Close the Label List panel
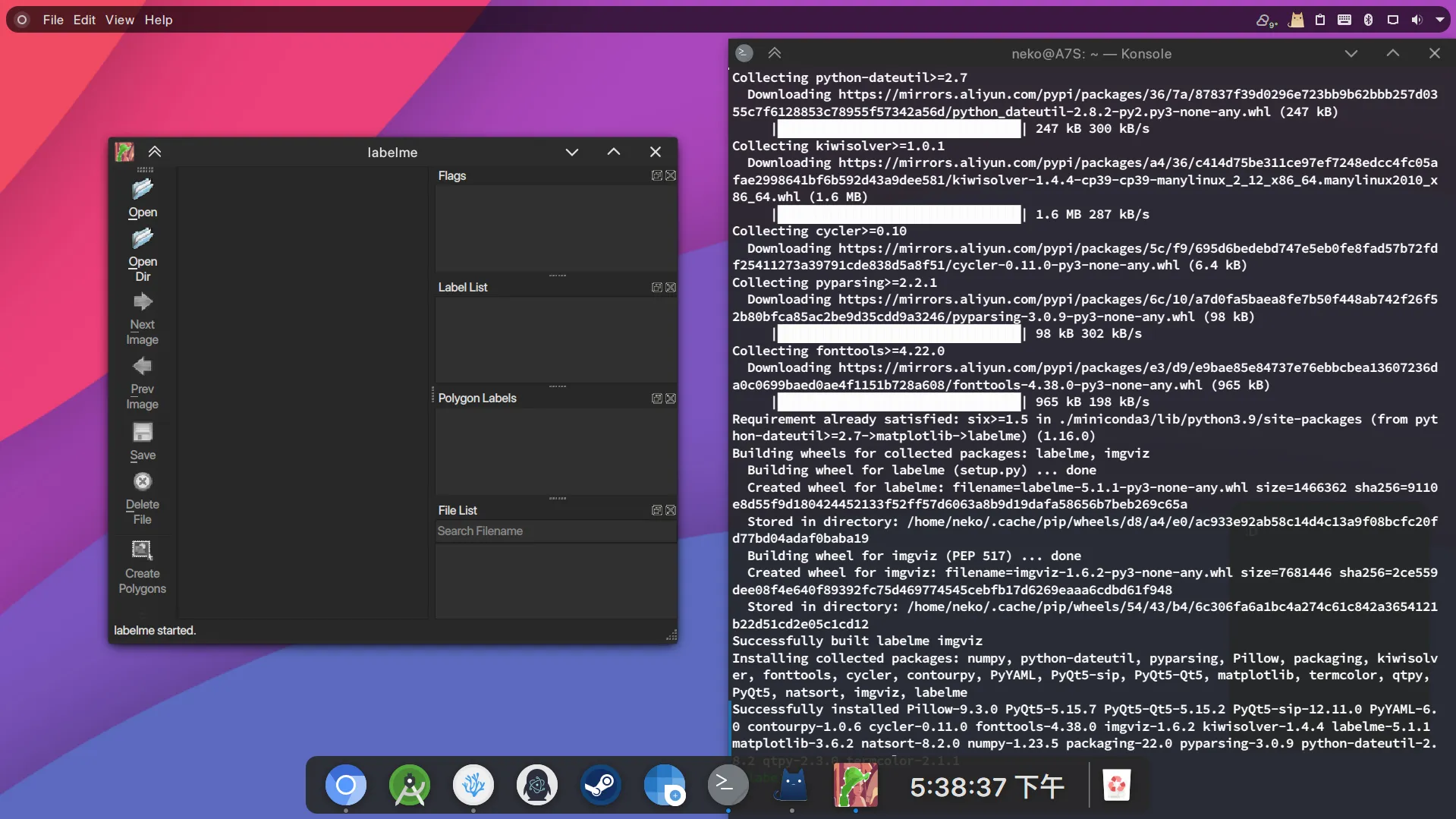 (x=671, y=287)
